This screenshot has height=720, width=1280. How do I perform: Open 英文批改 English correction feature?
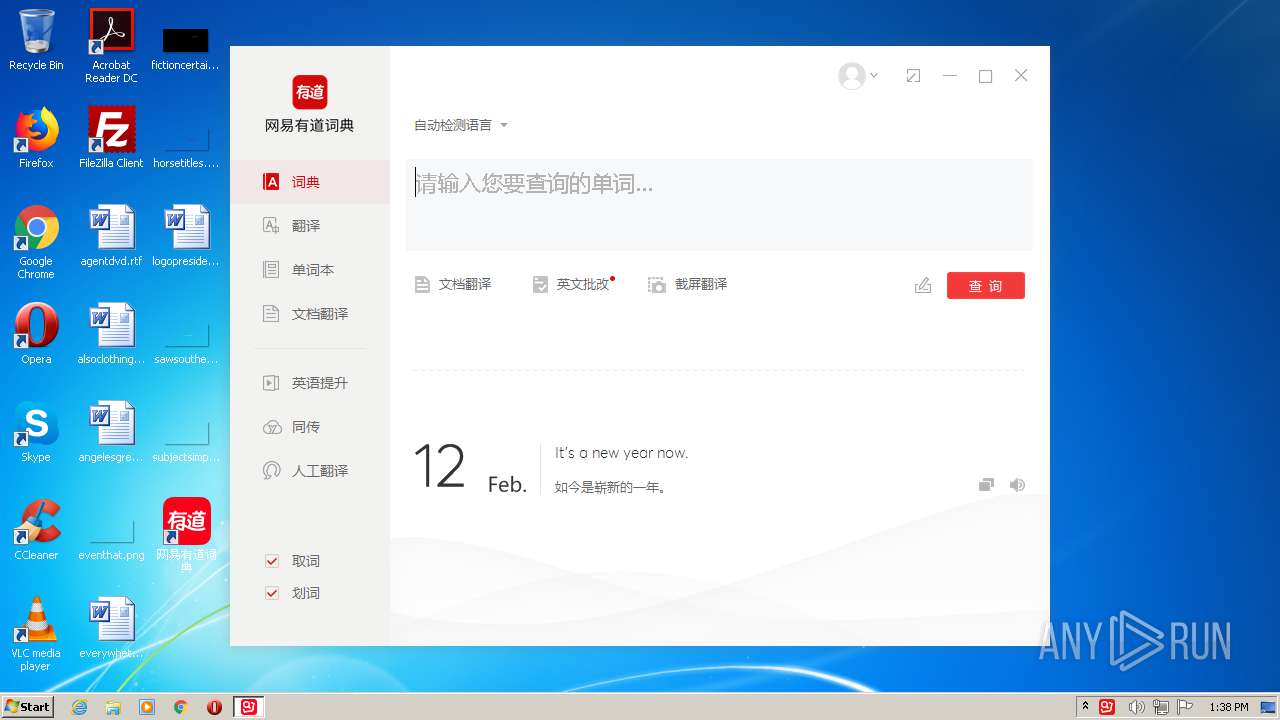coord(572,285)
